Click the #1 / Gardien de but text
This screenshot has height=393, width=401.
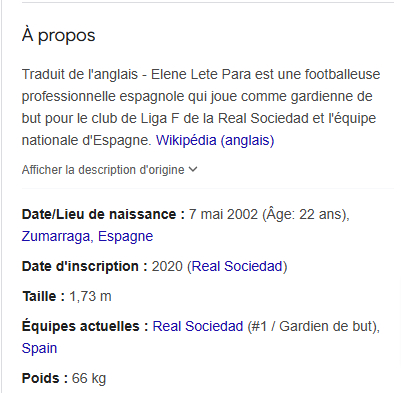312,326
